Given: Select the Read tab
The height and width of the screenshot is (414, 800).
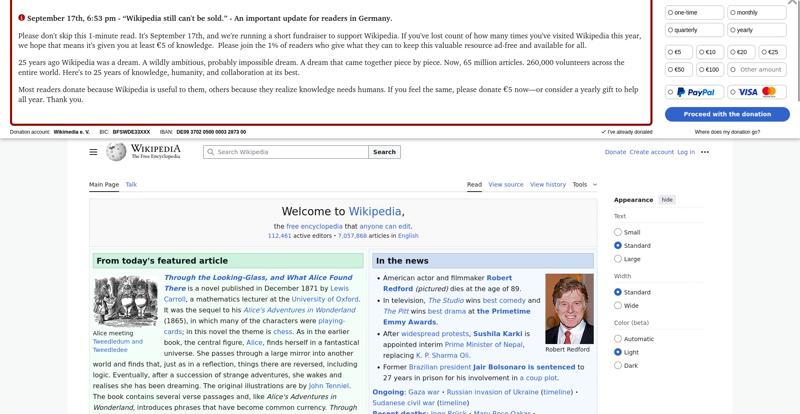Looking at the screenshot, I should [474, 185].
